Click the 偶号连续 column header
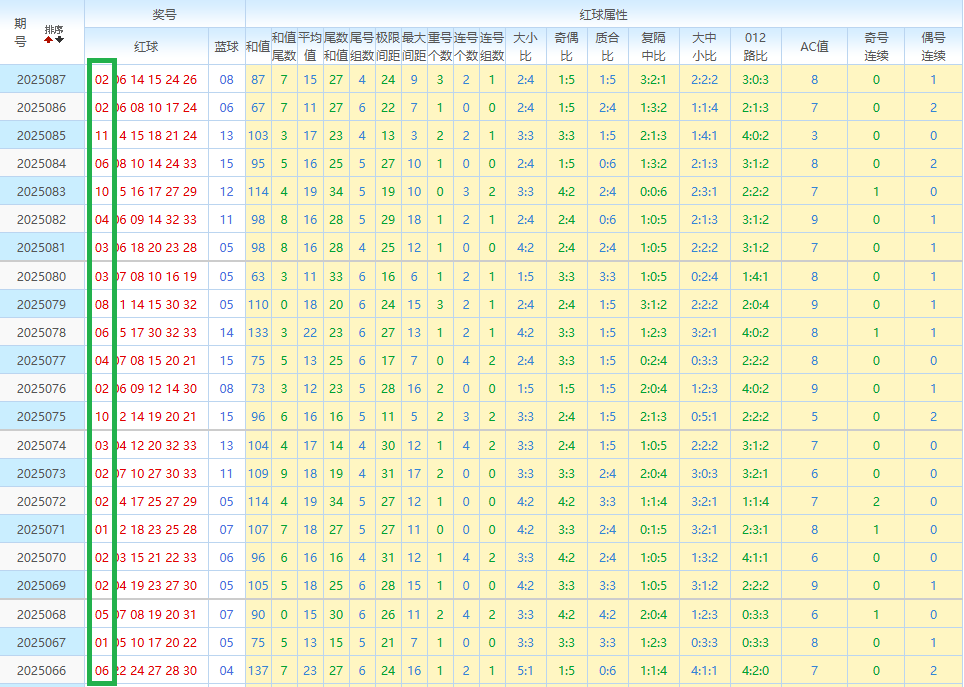The width and height of the screenshot is (964, 687). pyautogui.click(x=933, y=46)
